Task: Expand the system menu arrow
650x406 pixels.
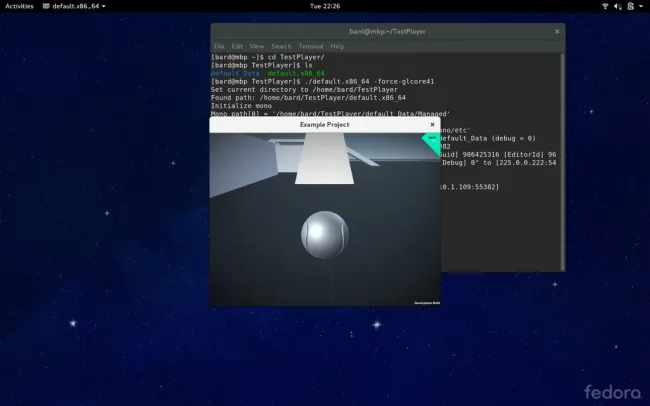Action: click(x=639, y=6)
